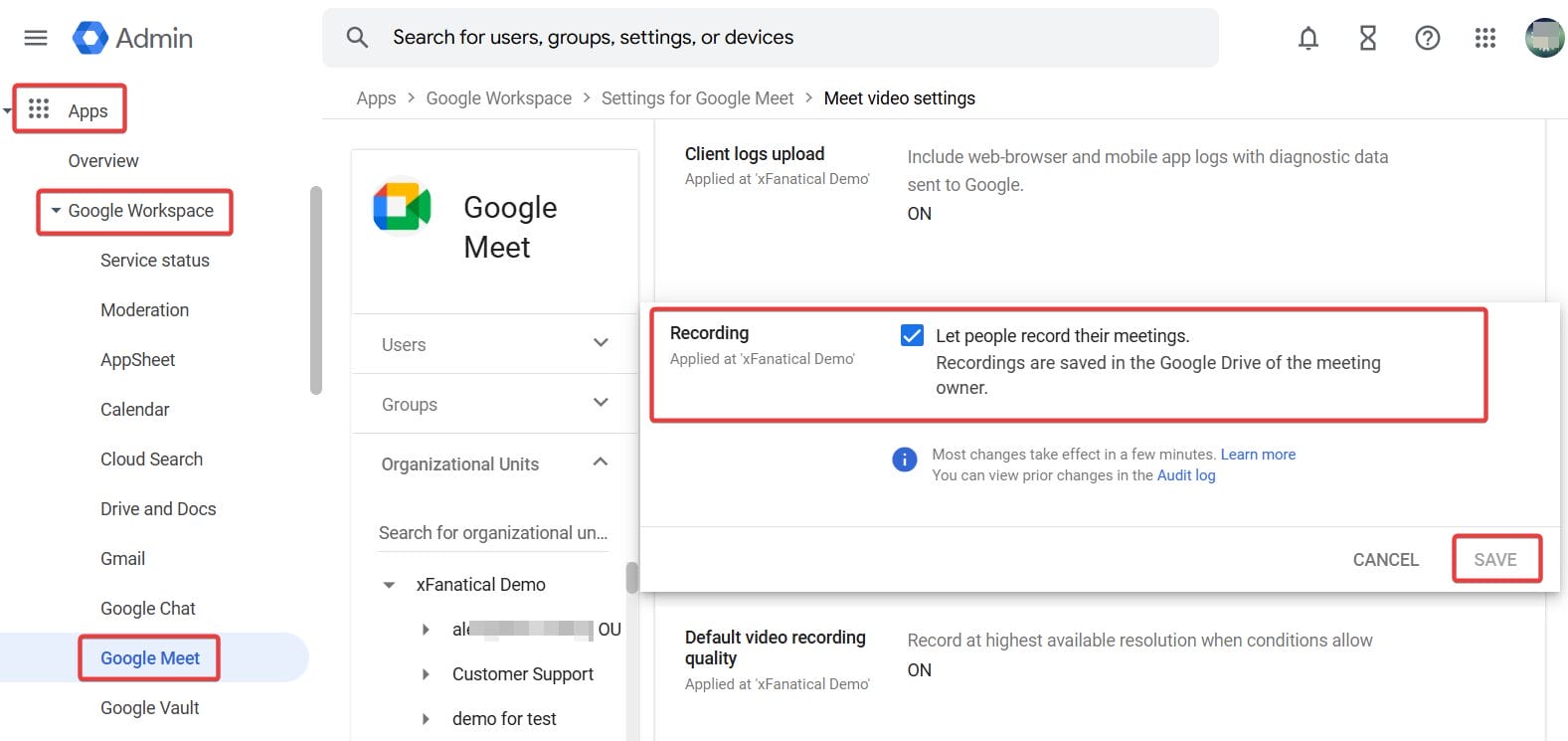This screenshot has height=741, width=1568.
Task: Expand the Customer Support org unit
Action: click(x=426, y=674)
